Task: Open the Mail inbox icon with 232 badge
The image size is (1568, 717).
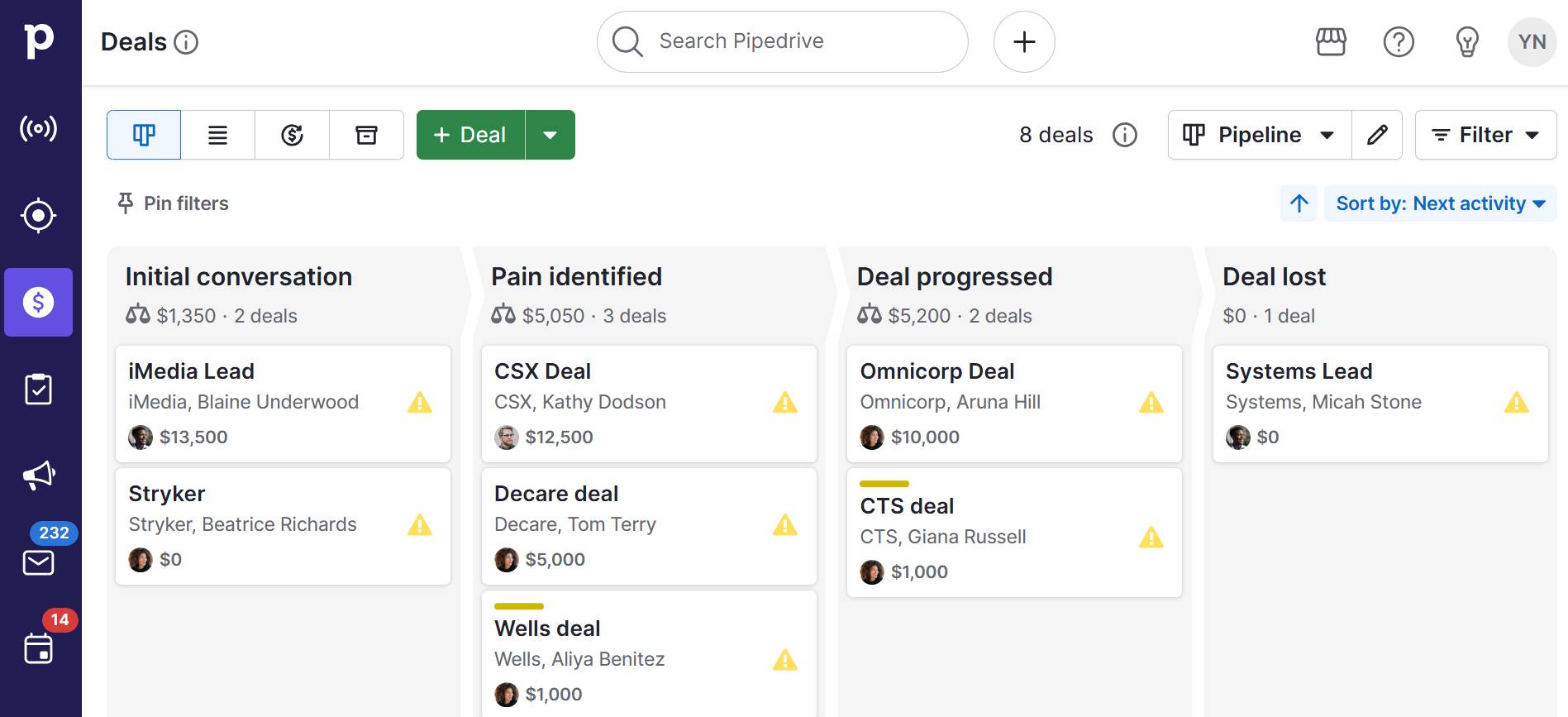Action: click(x=38, y=562)
